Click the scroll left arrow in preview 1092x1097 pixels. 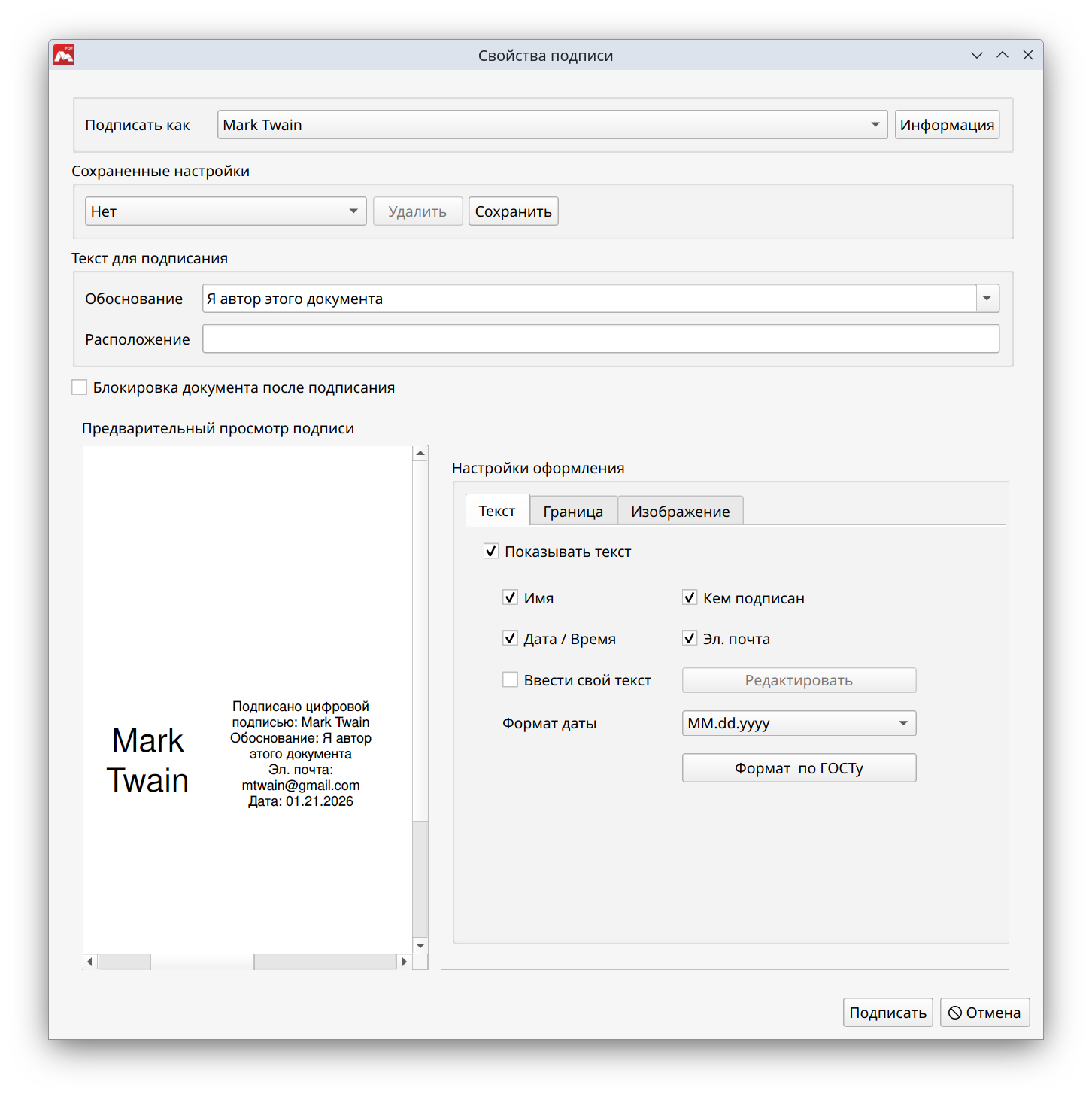coord(90,962)
